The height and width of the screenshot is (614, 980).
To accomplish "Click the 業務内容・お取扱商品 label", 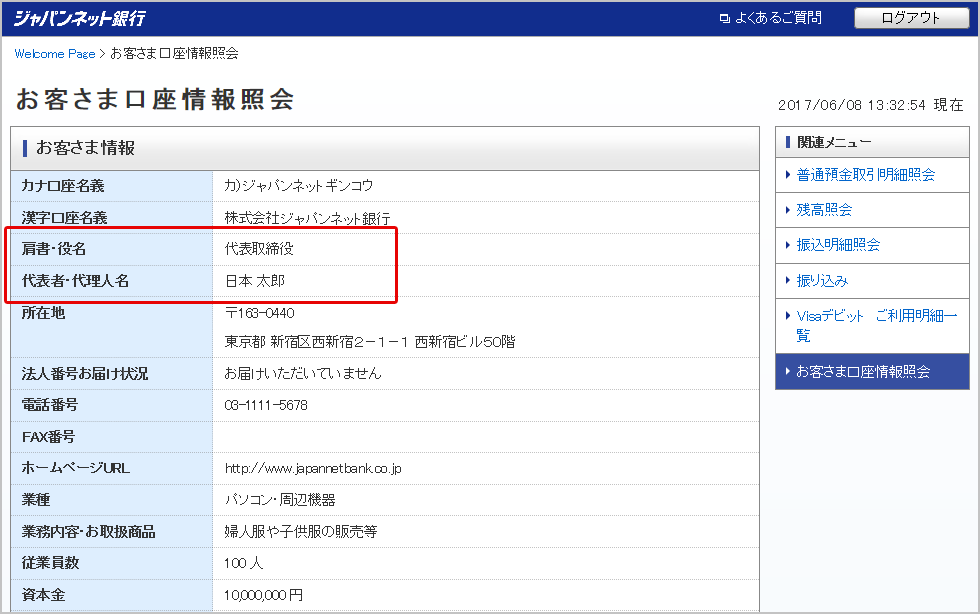I will tap(89, 532).
